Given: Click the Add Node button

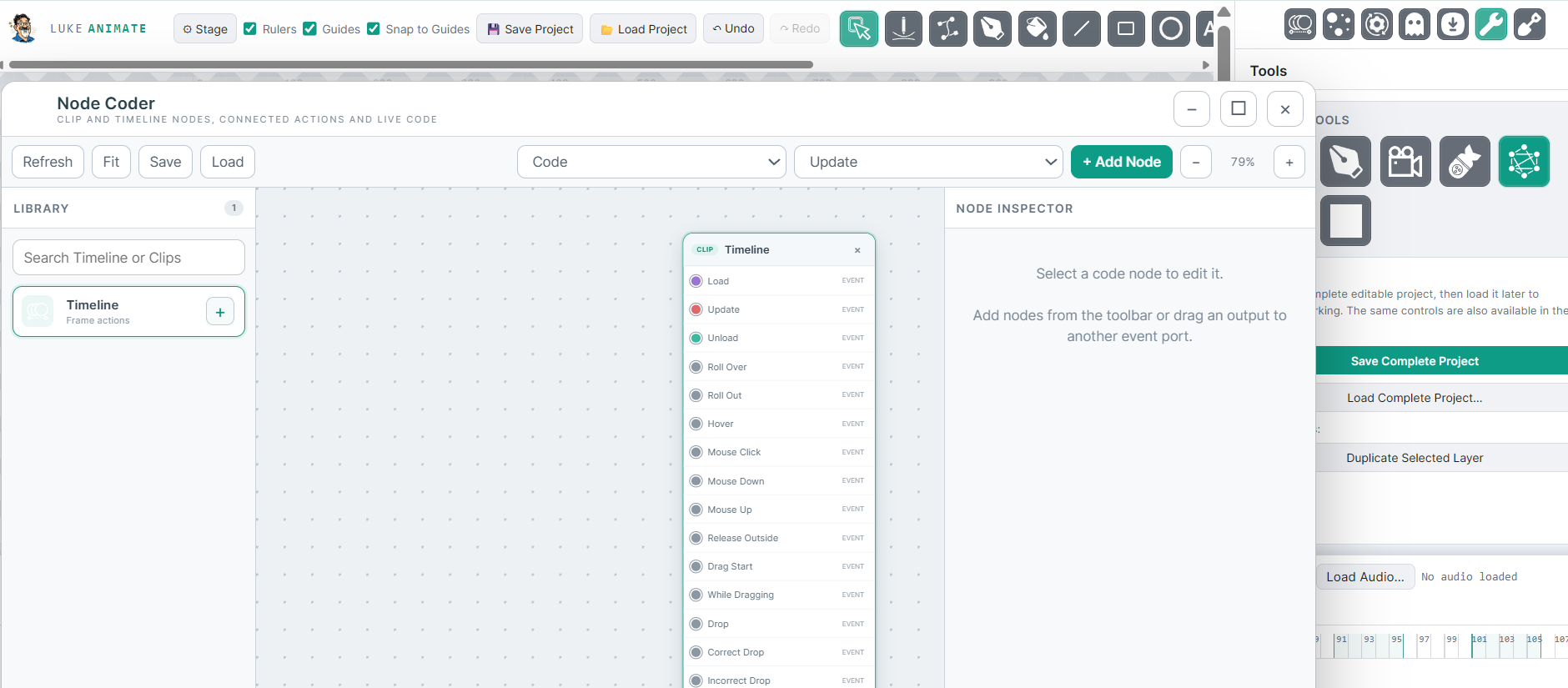Looking at the screenshot, I should pyautogui.click(x=1122, y=162).
